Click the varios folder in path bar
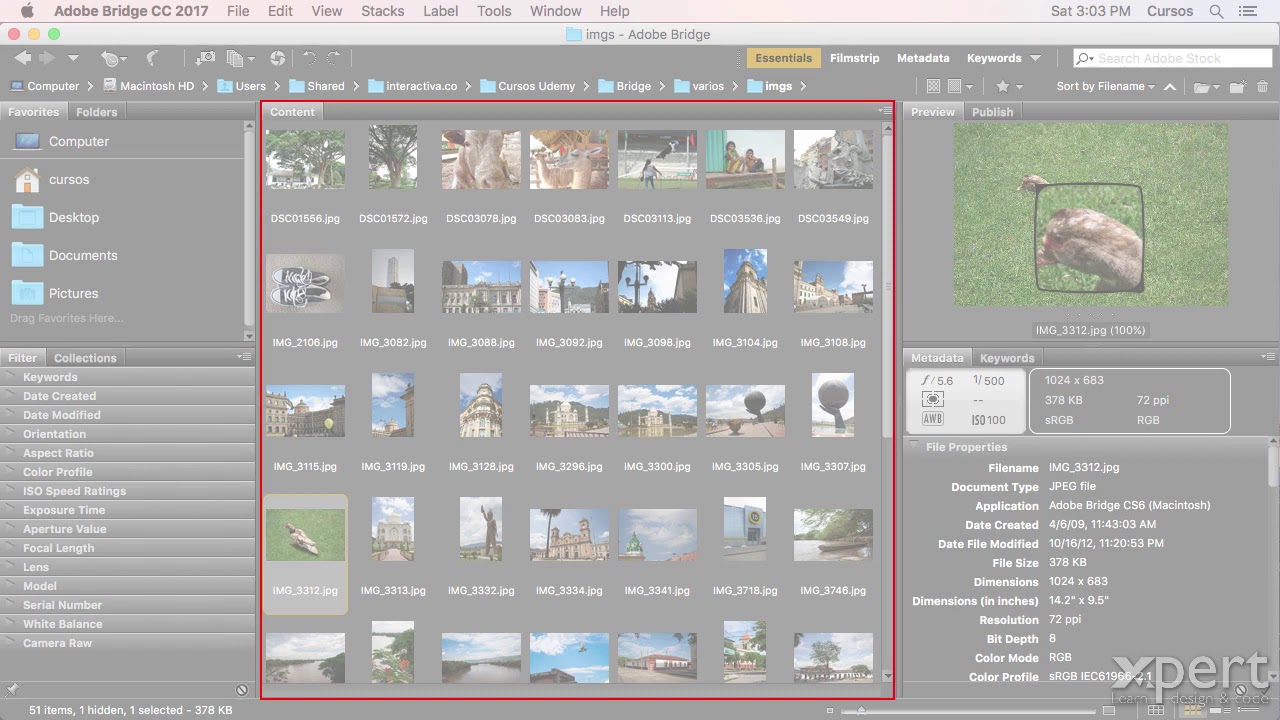The width and height of the screenshot is (1280, 720). click(699, 86)
